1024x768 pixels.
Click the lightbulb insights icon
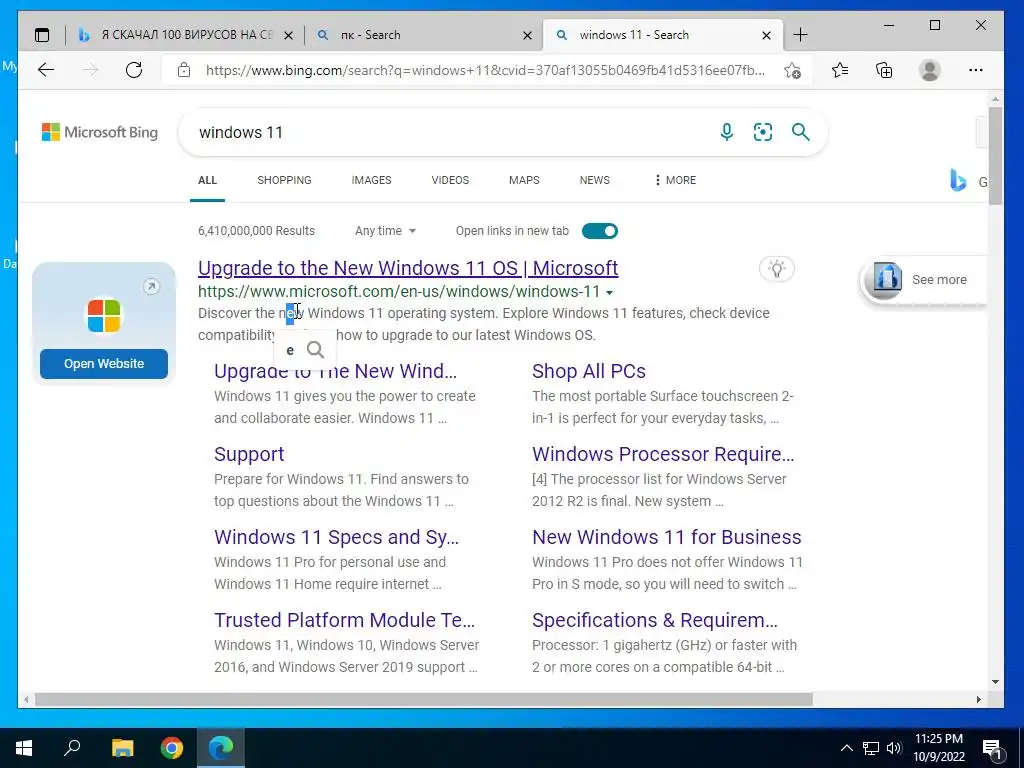click(776, 268)
